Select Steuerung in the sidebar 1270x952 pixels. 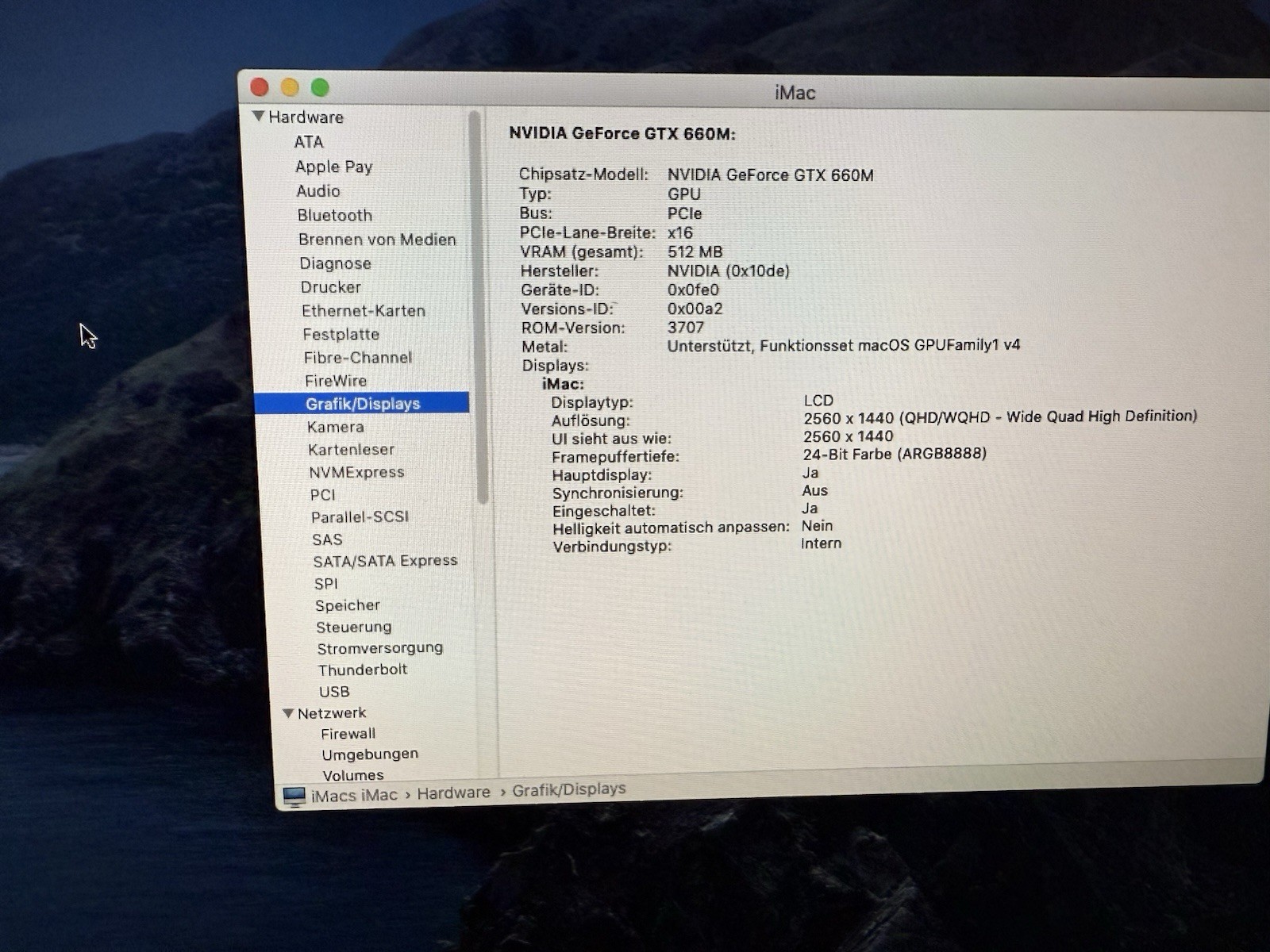point(353,628)
